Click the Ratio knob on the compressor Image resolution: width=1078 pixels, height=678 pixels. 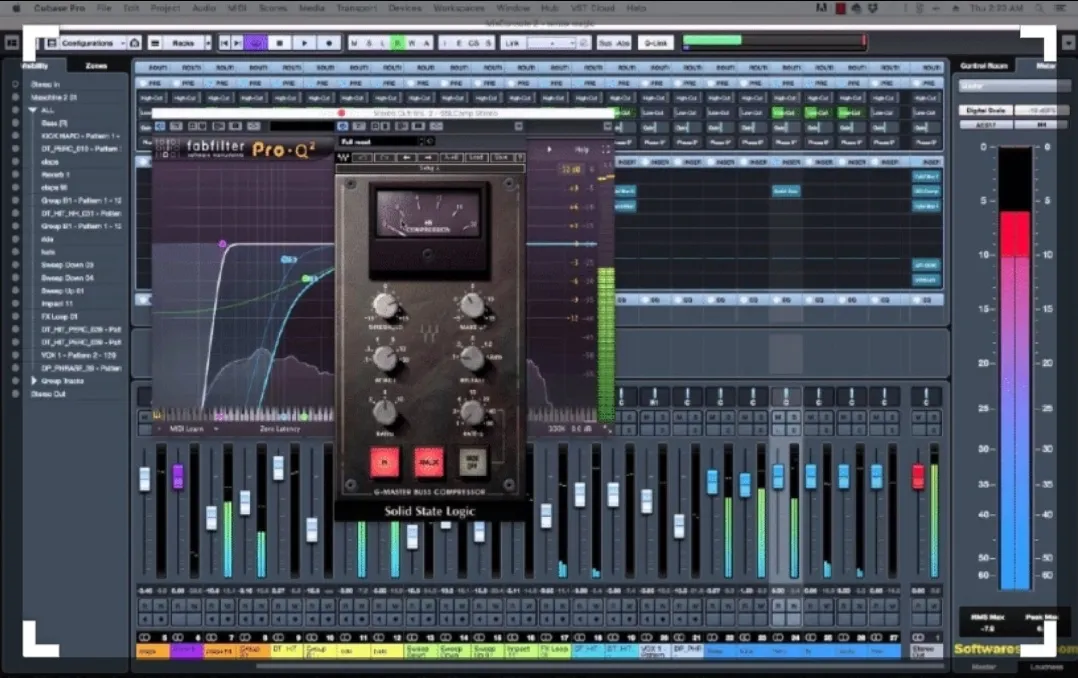coord(385,412)
